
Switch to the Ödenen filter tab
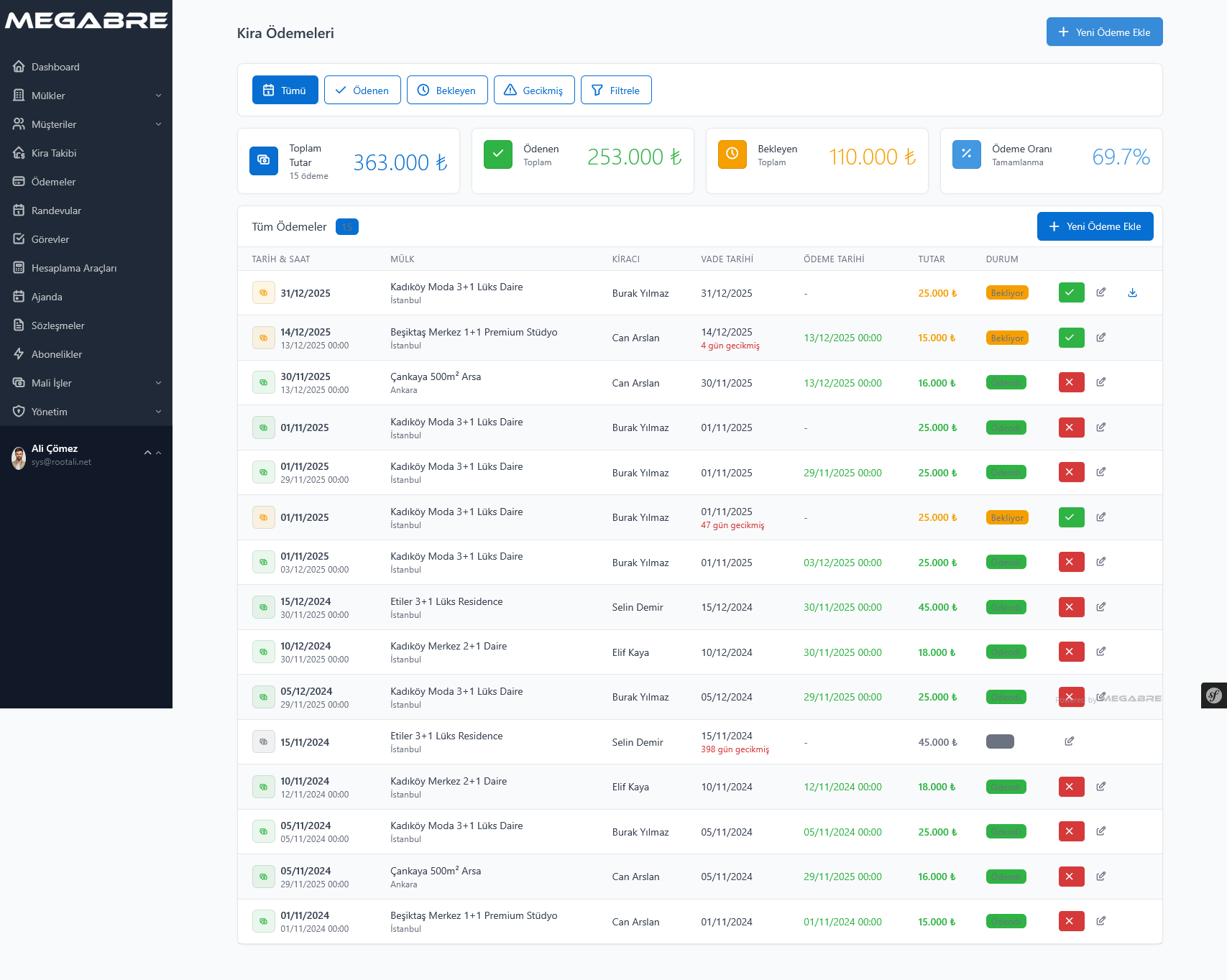coord(362,90)
